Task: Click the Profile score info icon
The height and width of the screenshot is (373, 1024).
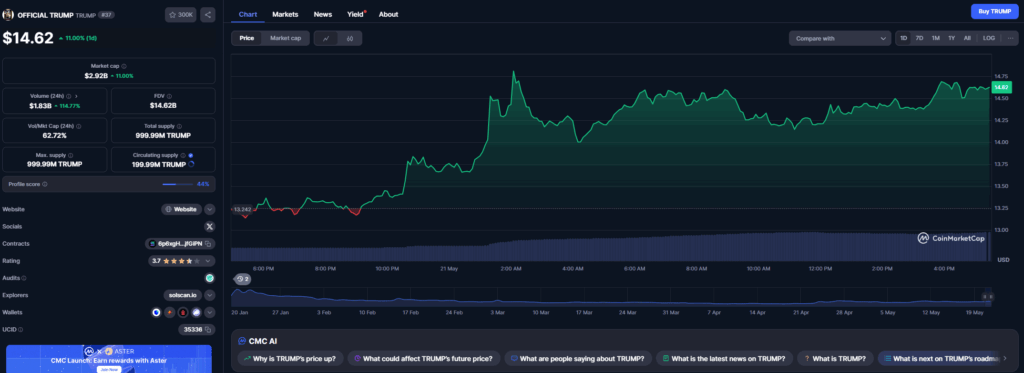Action: pyautogui.click(x=44, y=184)
